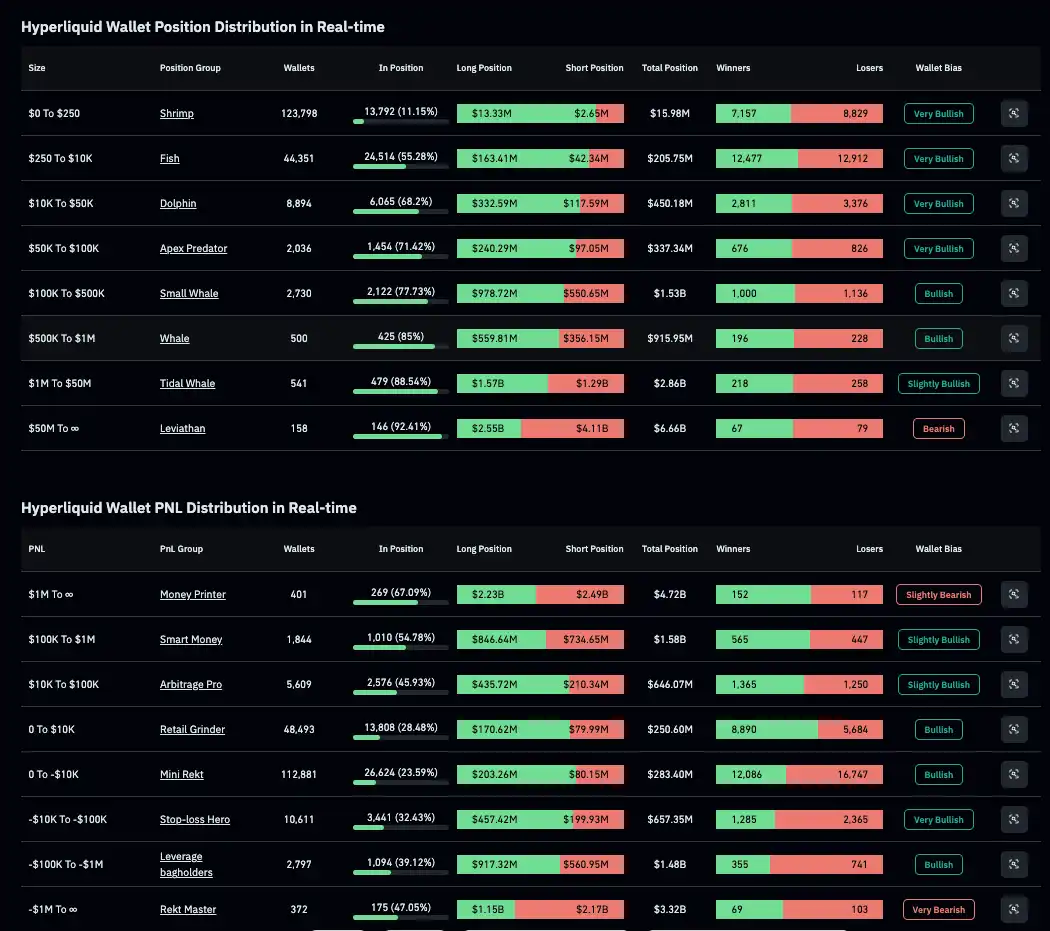Click Very Bearish badge in Rekt Master row

[938, 910]
